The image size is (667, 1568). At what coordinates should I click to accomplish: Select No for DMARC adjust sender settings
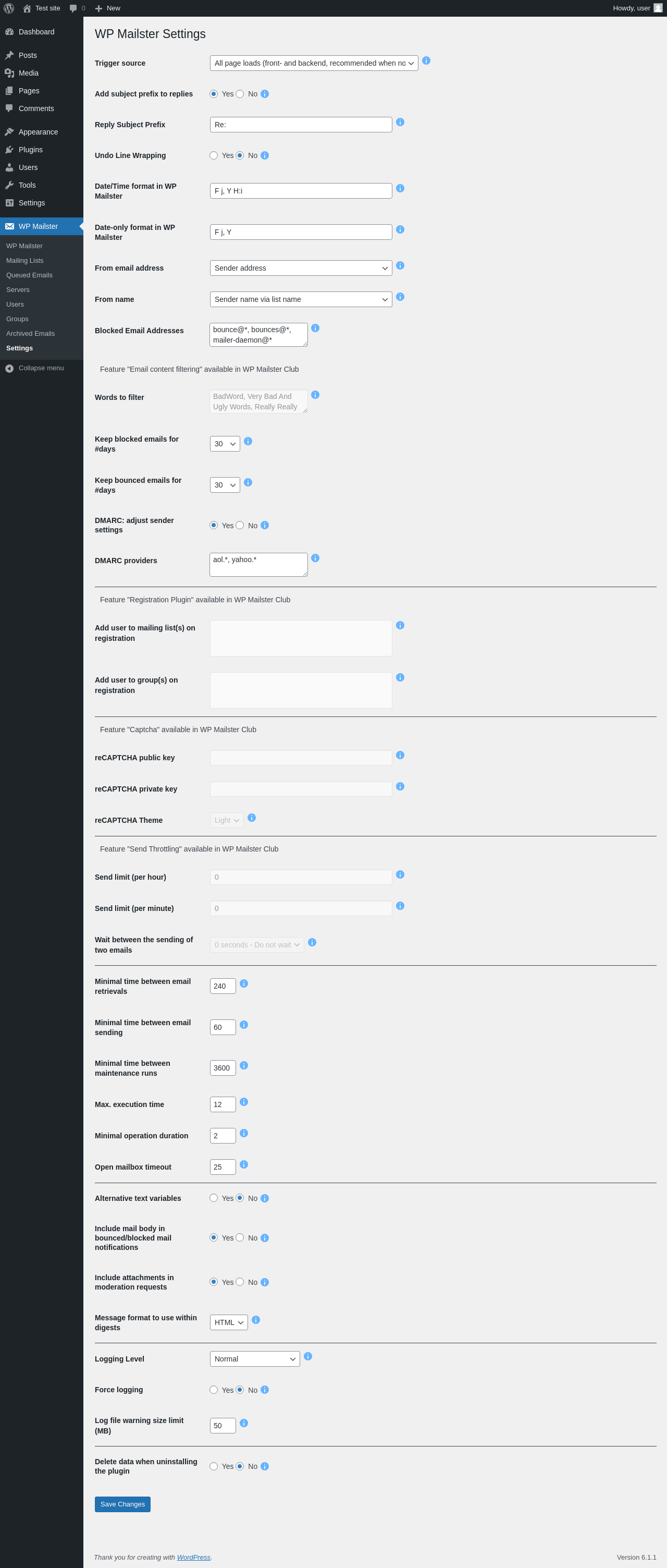(240, 525)
